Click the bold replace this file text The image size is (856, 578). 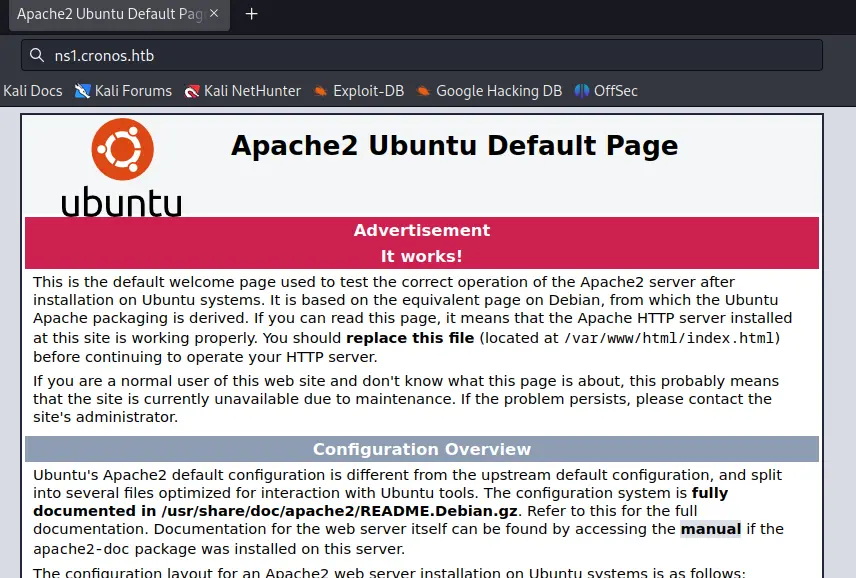pos(410,338)
